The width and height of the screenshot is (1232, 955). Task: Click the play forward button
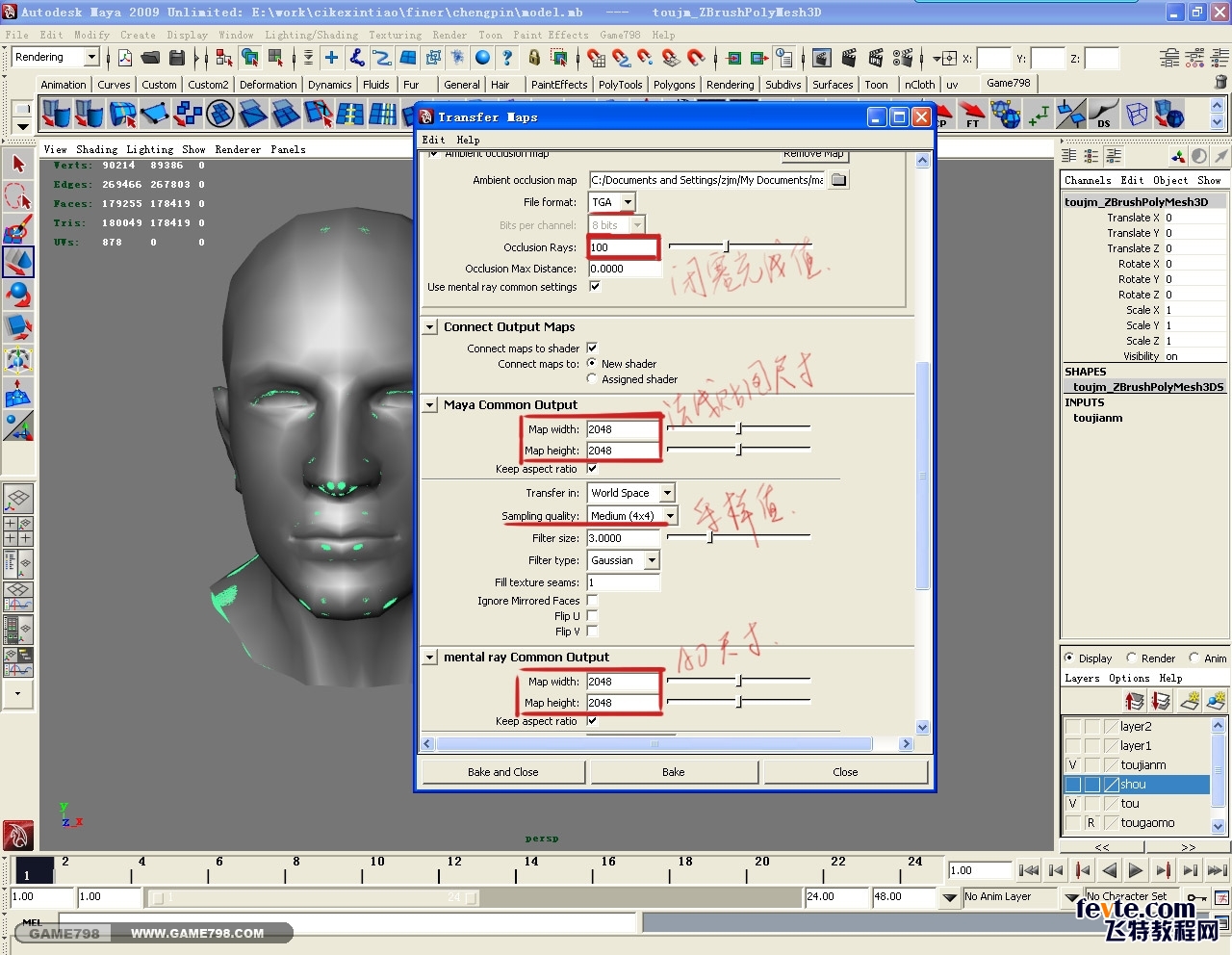coord(1136,870)
